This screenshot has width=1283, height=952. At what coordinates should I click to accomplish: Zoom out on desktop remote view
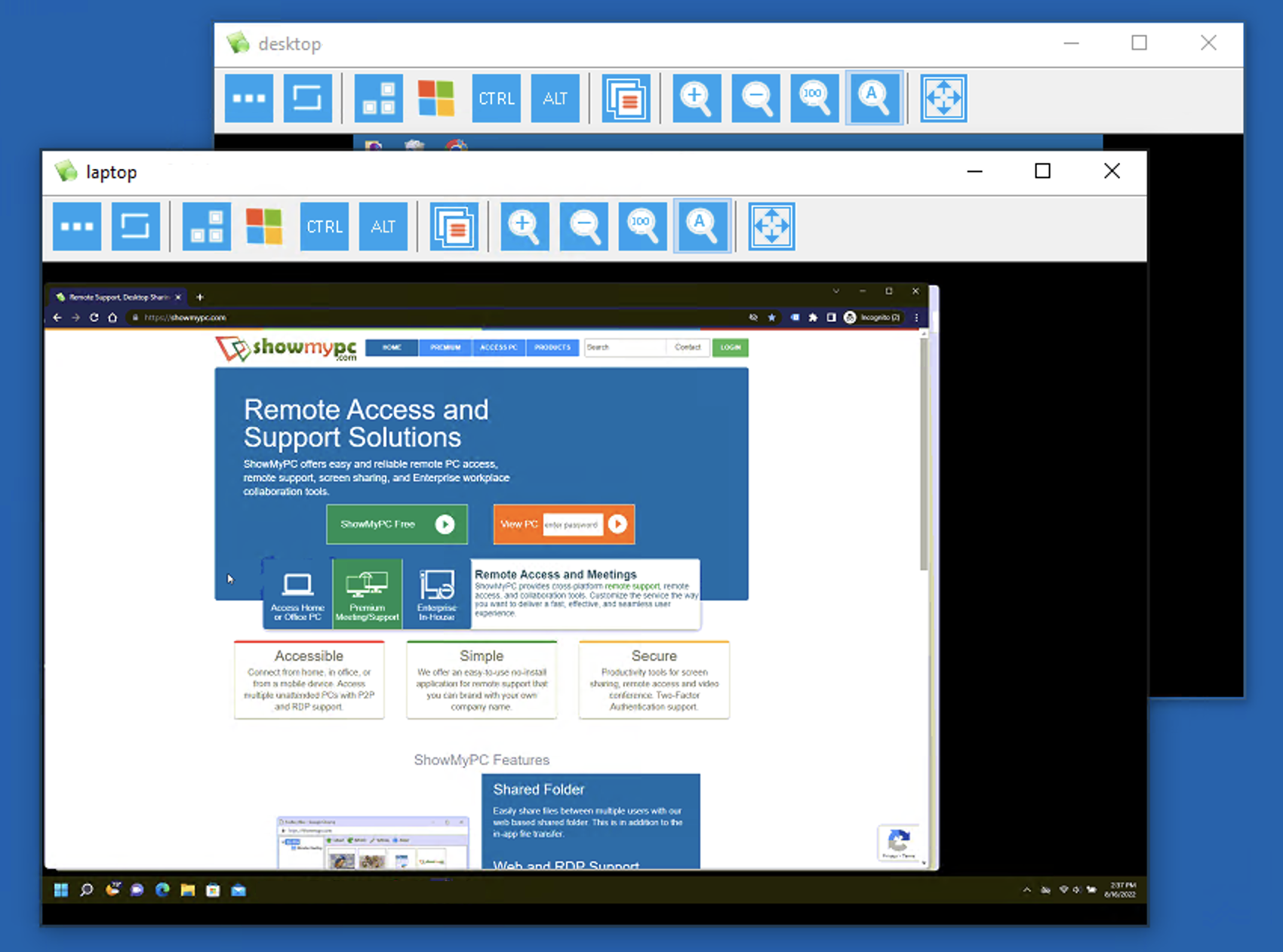click(755, 98)
